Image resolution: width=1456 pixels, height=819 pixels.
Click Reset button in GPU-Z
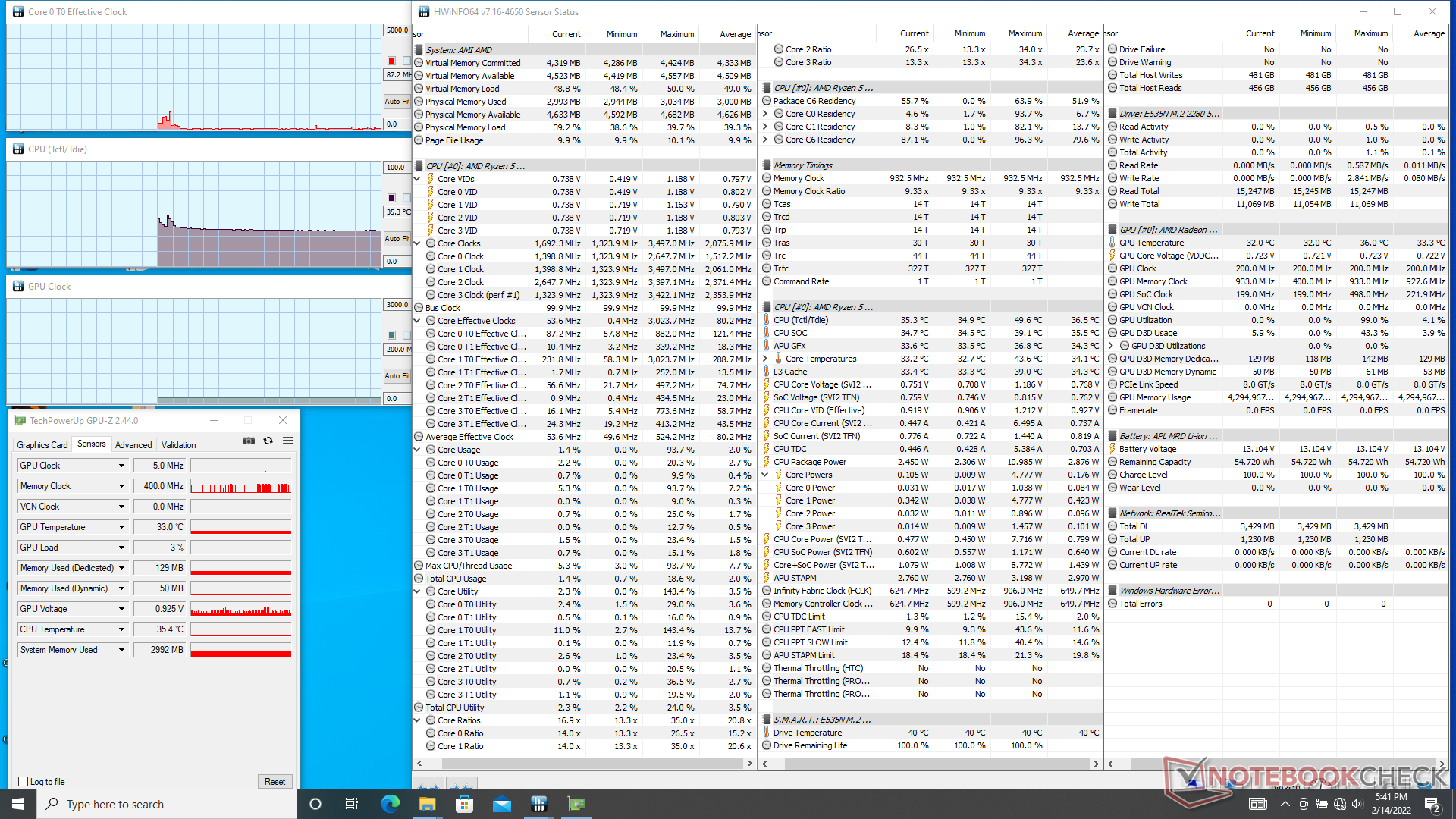275,782
